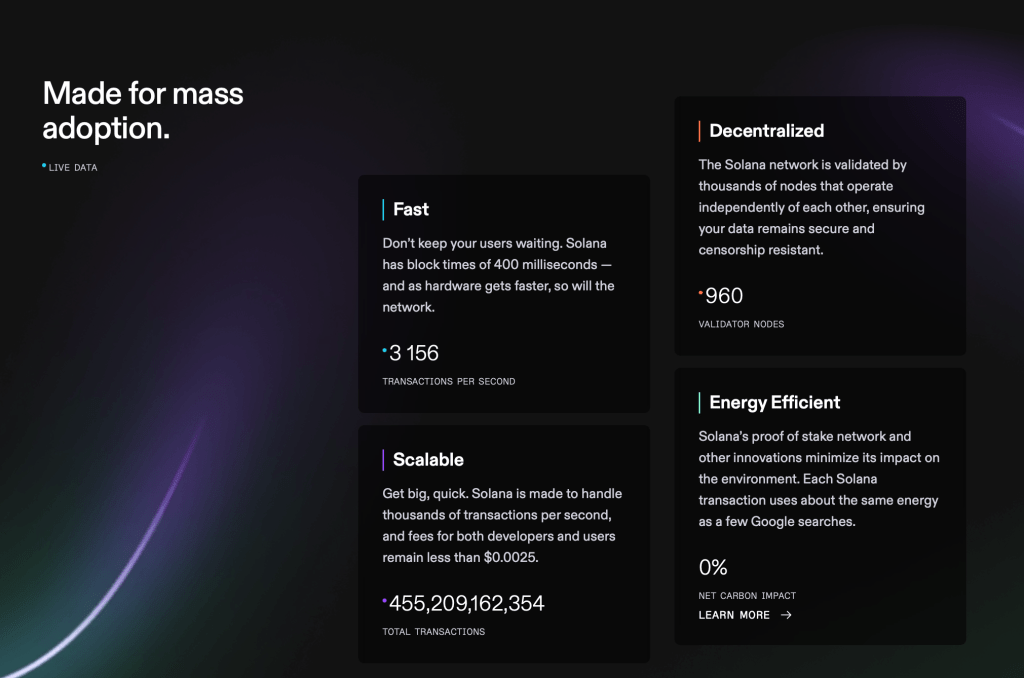Click the Net Carbon Impact label
This screenshot has height=678, width=1024.
747,596
